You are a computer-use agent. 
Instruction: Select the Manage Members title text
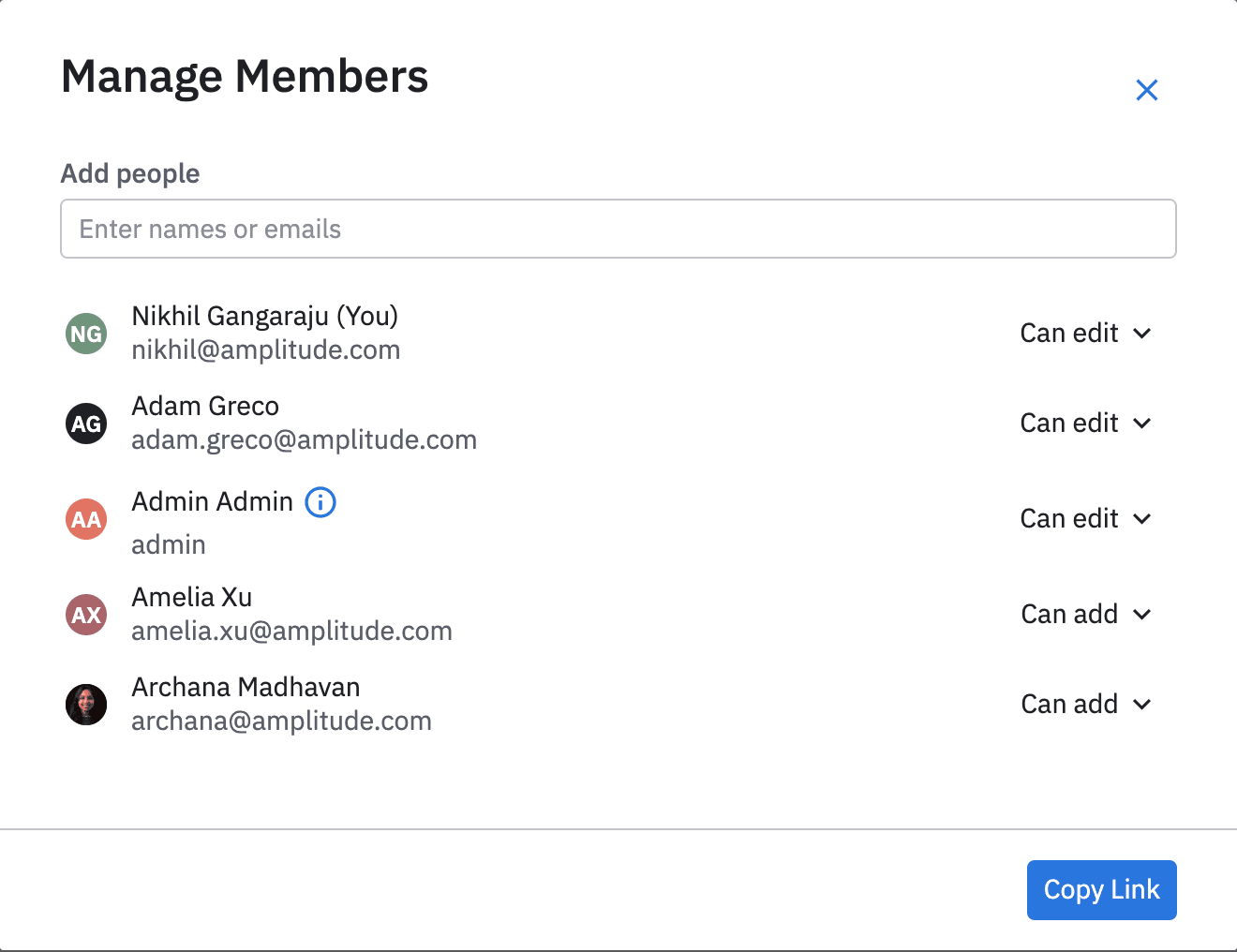(x=245, y=77)
